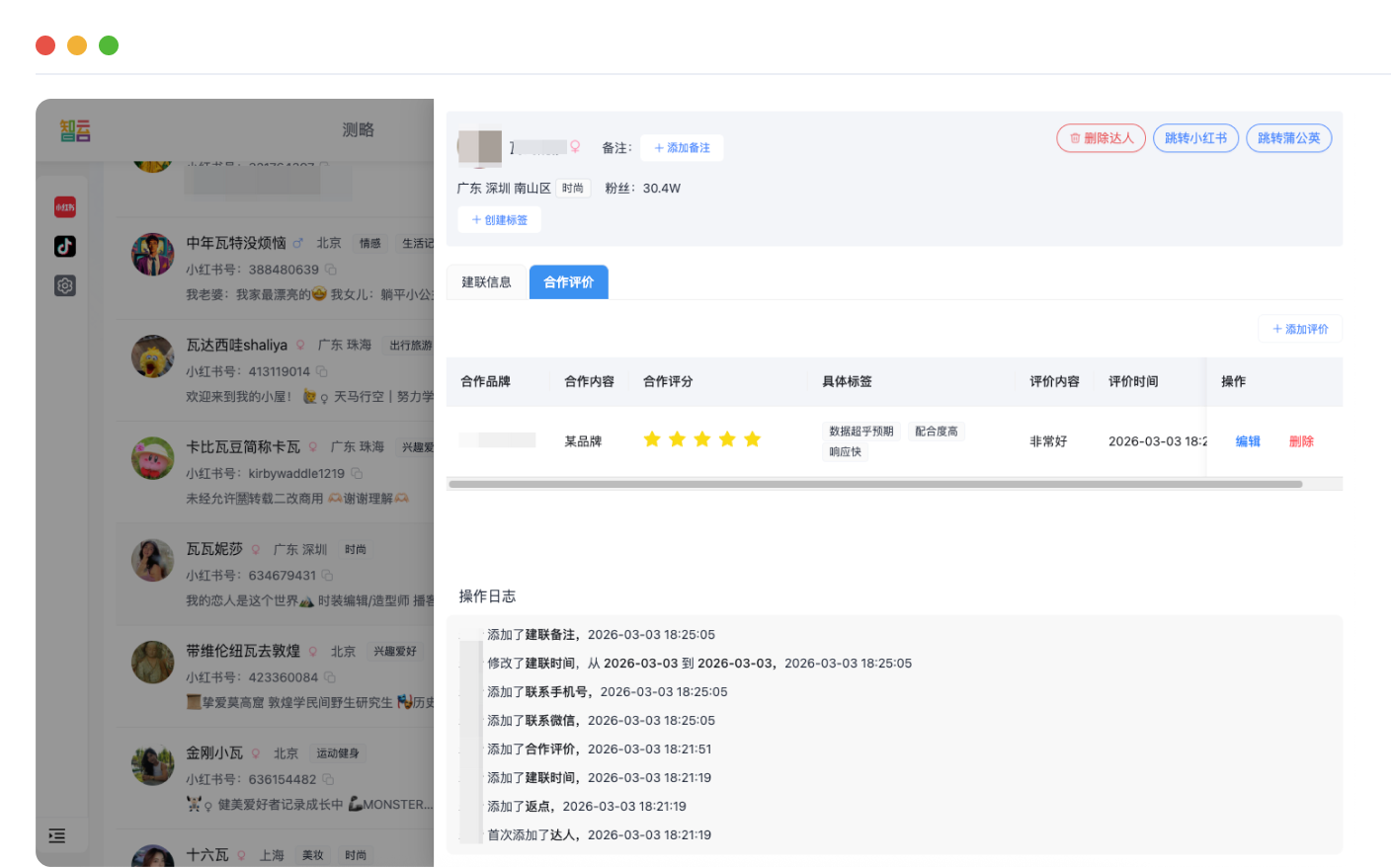Image resolution: width=1391 pixels, height=868 pixels.
Task: Click the 编辑 link in the operations column
Action: [1248, 441]
